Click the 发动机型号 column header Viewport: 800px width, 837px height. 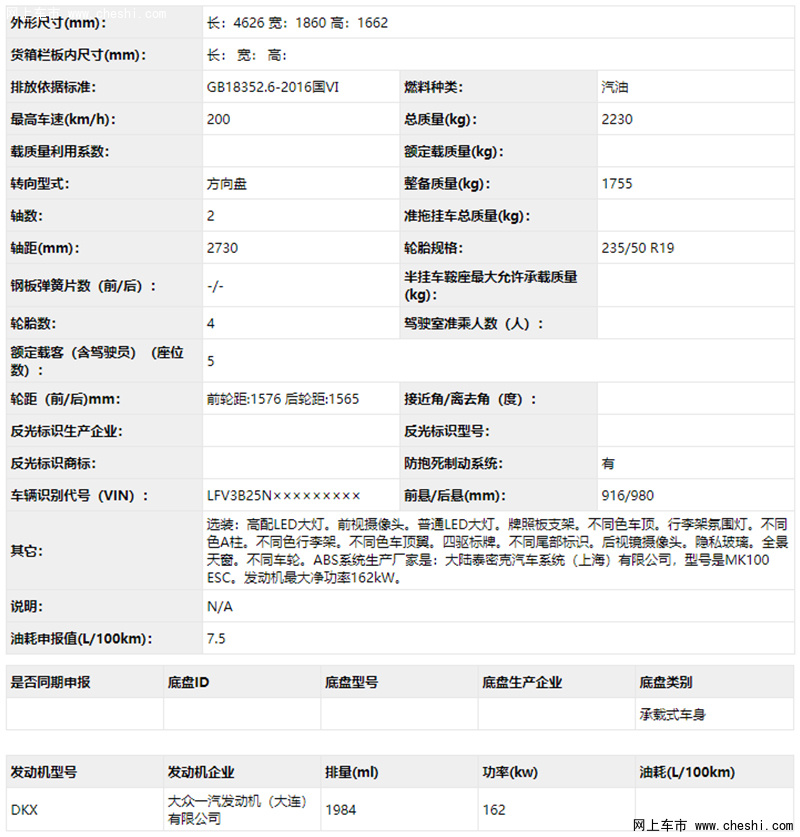44,772
